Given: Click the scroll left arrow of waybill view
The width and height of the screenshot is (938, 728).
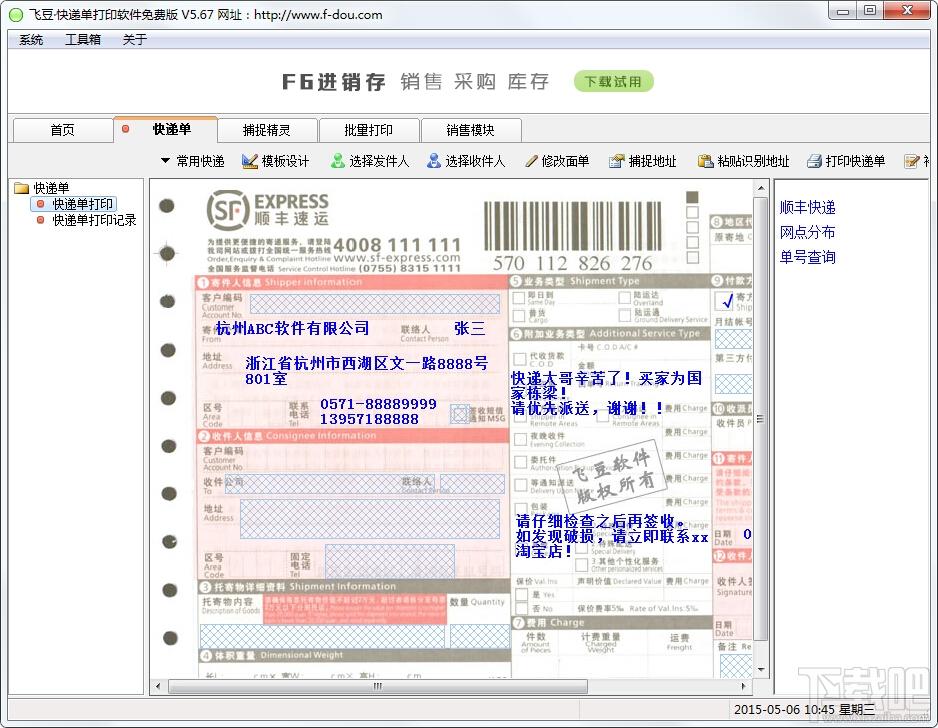Looking at the screenshot, I should pyautogui.click(x=158, y=686).
